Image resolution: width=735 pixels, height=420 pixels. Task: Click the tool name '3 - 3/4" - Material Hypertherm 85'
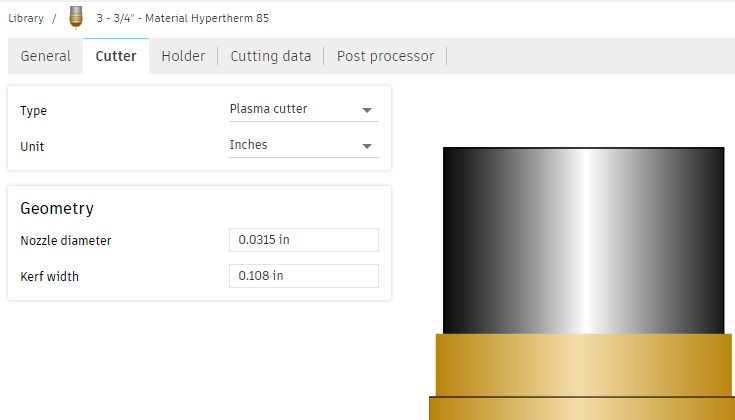183,18
